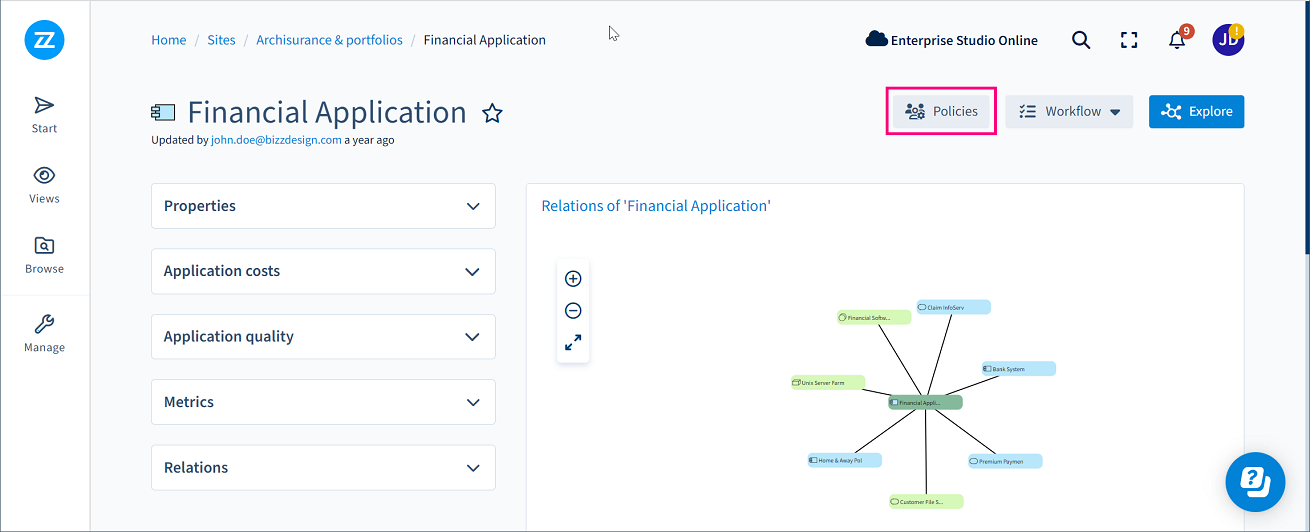Expand the Application costs section
The height and width of the screenshot is (532, 1310).
click(323, 271)
